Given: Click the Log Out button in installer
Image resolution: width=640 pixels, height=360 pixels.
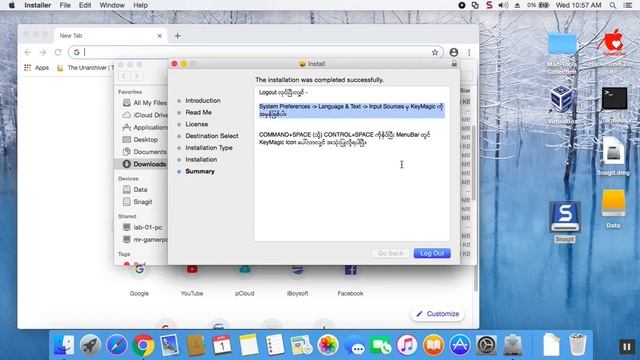Looking at the screenshot, I should click(x=432, y=253).
